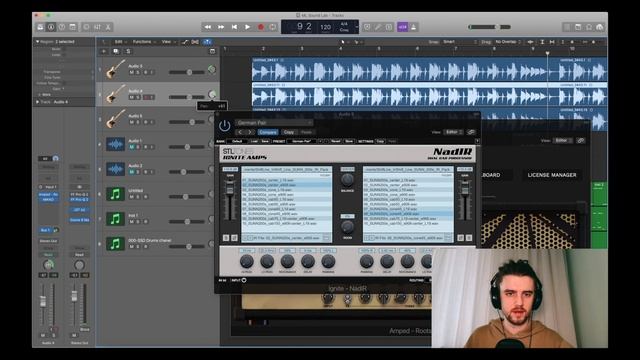Open the Toolbar button in the control bar
The image size is (640, 360).
[x=73, y=27]
